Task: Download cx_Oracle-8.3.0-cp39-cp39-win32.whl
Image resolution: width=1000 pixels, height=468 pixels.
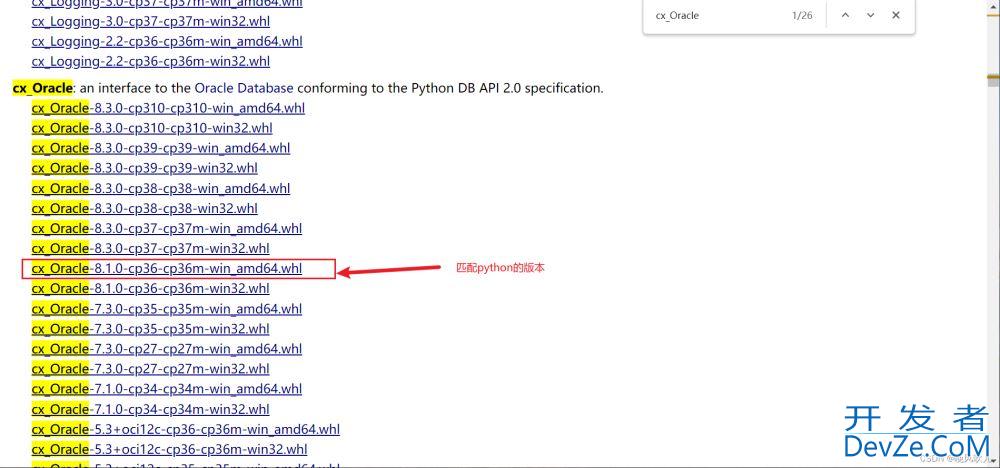Action: (145, 168)
